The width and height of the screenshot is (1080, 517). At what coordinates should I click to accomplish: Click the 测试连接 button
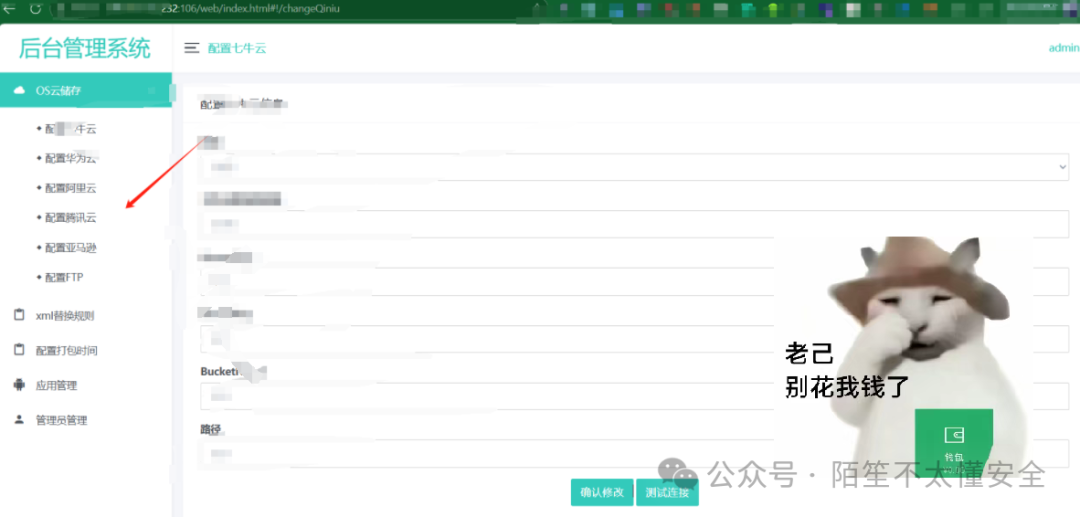pyautogui.click(x=667, y=492)
